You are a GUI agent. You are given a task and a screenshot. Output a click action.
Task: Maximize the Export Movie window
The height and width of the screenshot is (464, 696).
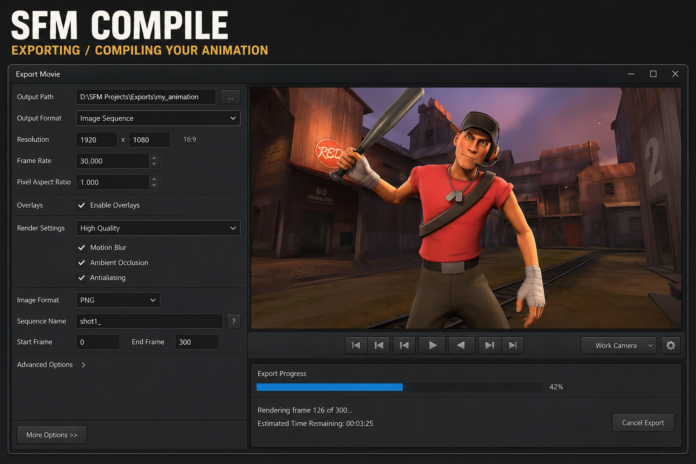pyautogui.click(x=653, y=74)
